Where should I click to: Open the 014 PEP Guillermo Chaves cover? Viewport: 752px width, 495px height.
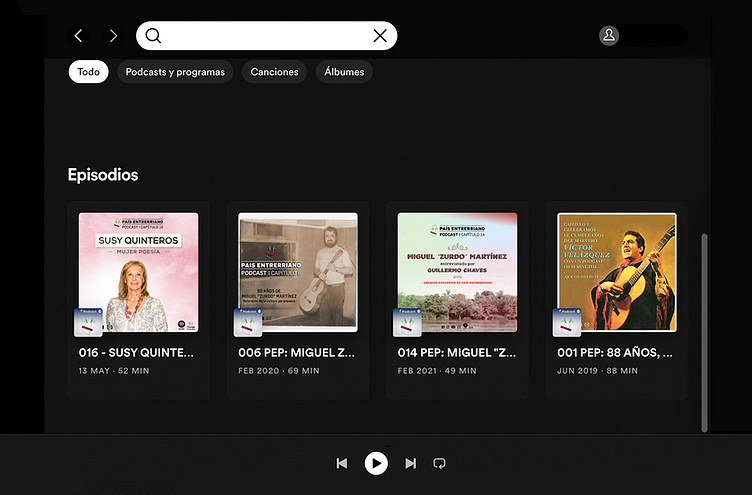pos(457,272)
